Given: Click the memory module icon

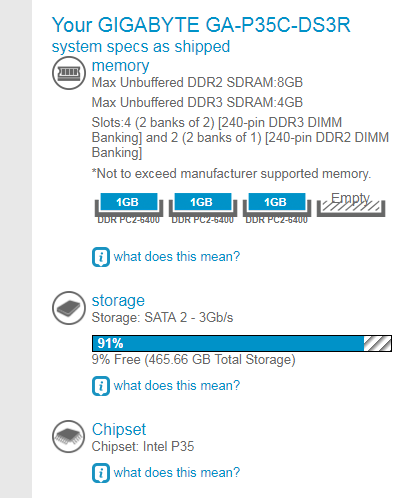Looking at the screenshot, I should click(x=69, y=73).
